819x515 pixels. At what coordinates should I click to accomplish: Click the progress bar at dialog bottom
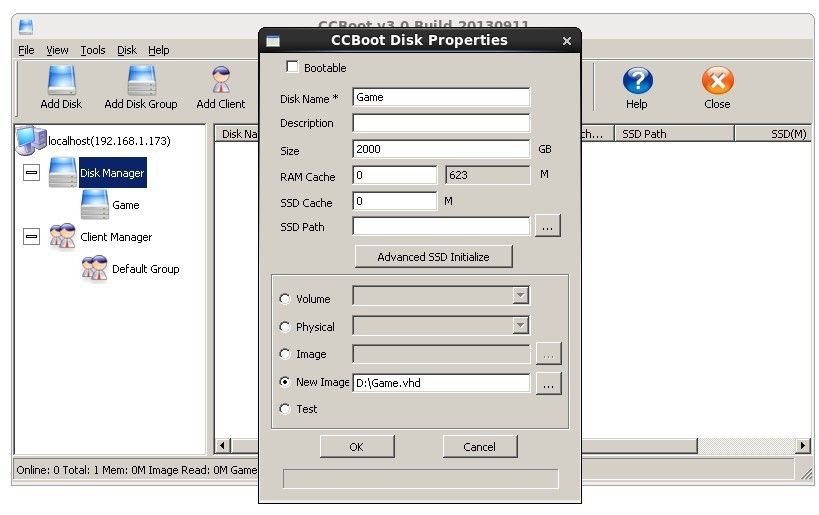pos(420,478)
